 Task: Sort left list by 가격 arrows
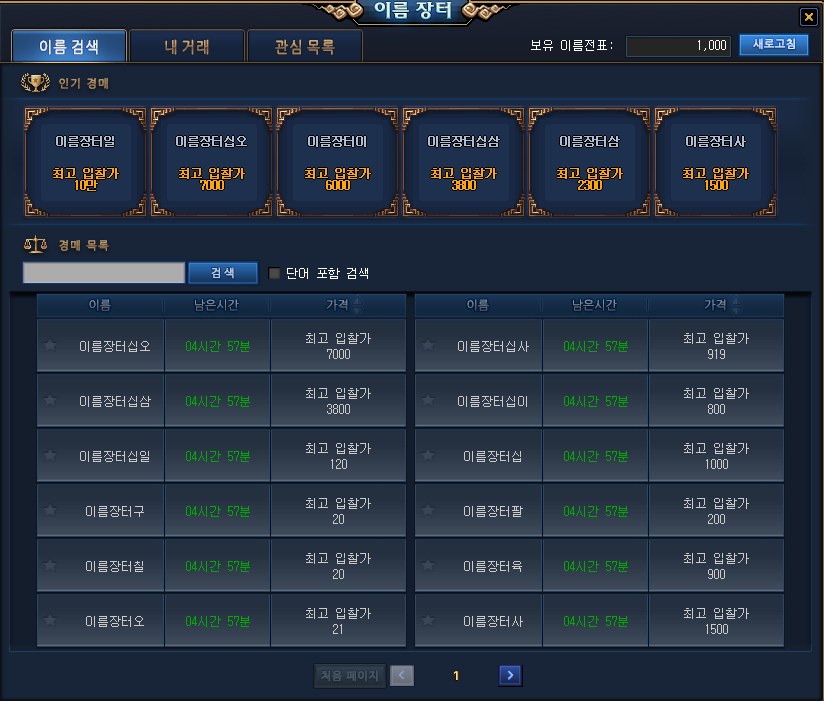pyautogui.click(x=358, y=305)
